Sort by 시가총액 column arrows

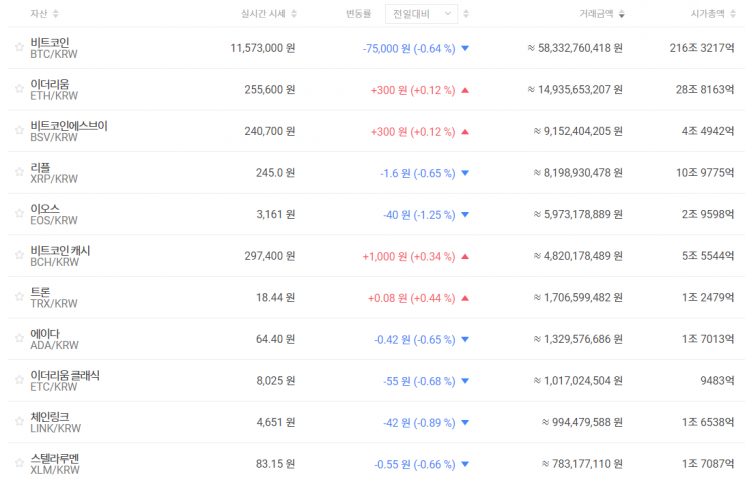733,14
